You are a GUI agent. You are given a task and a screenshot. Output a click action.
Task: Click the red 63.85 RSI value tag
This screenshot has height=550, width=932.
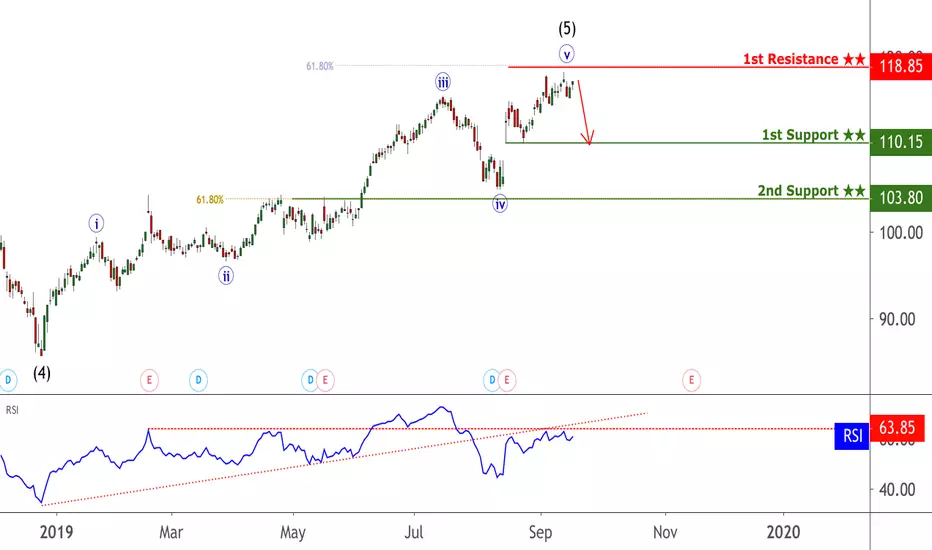pos(897,428)
